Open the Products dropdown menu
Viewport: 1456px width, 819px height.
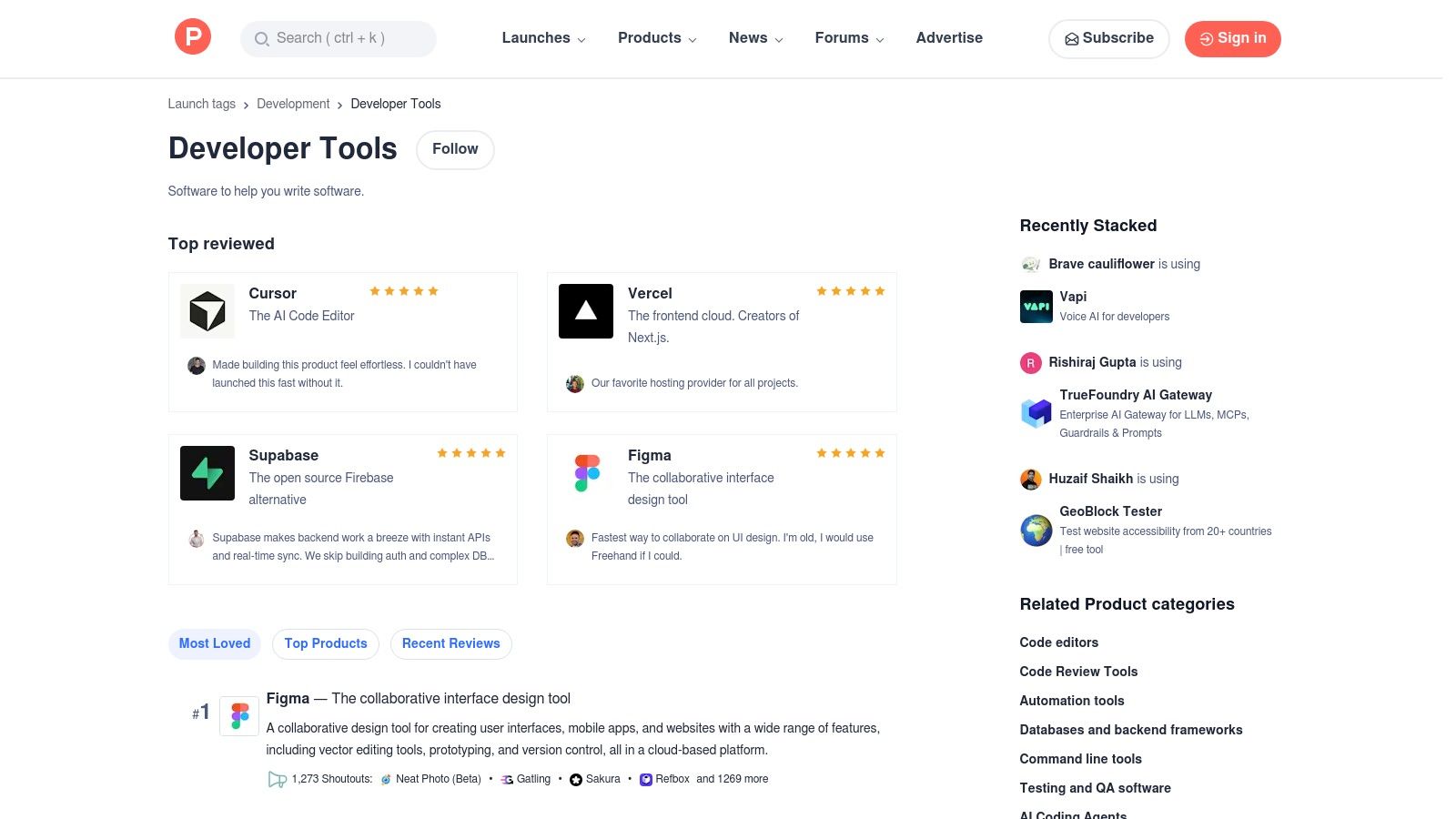point(656,38)
